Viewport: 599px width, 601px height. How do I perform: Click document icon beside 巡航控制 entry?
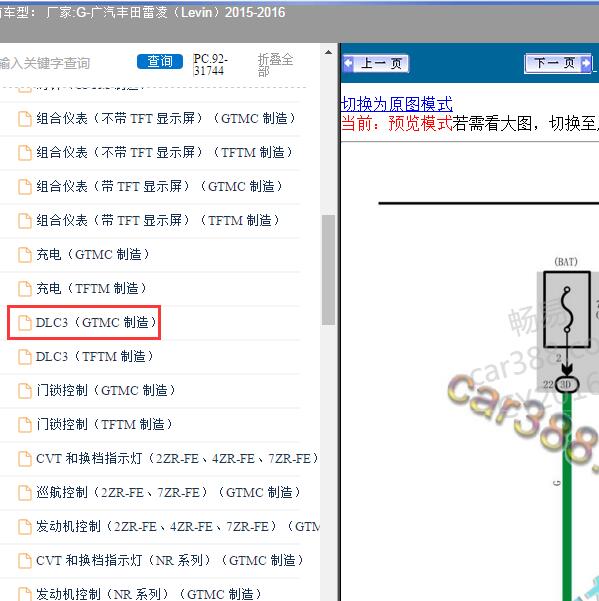(25, 493)
